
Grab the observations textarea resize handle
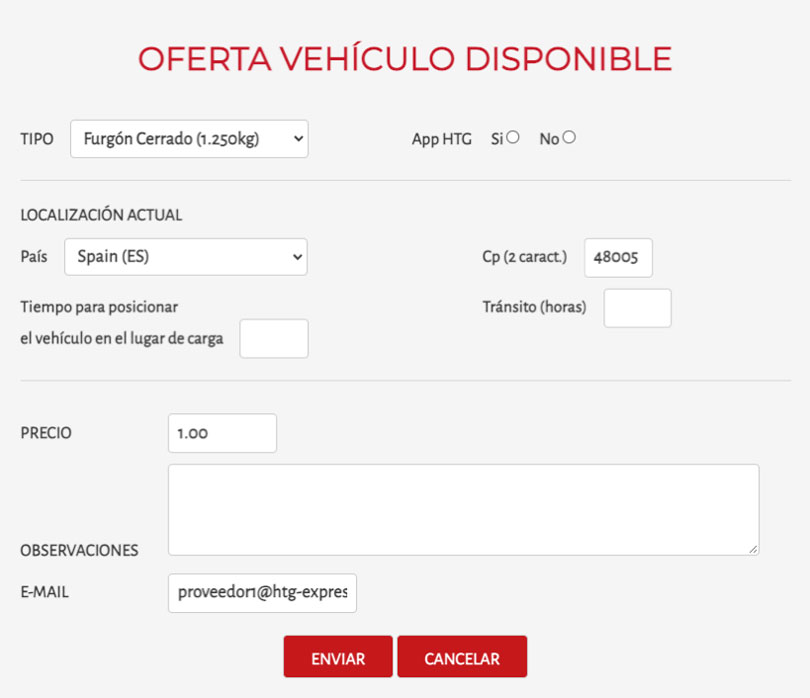coord(753,550)
